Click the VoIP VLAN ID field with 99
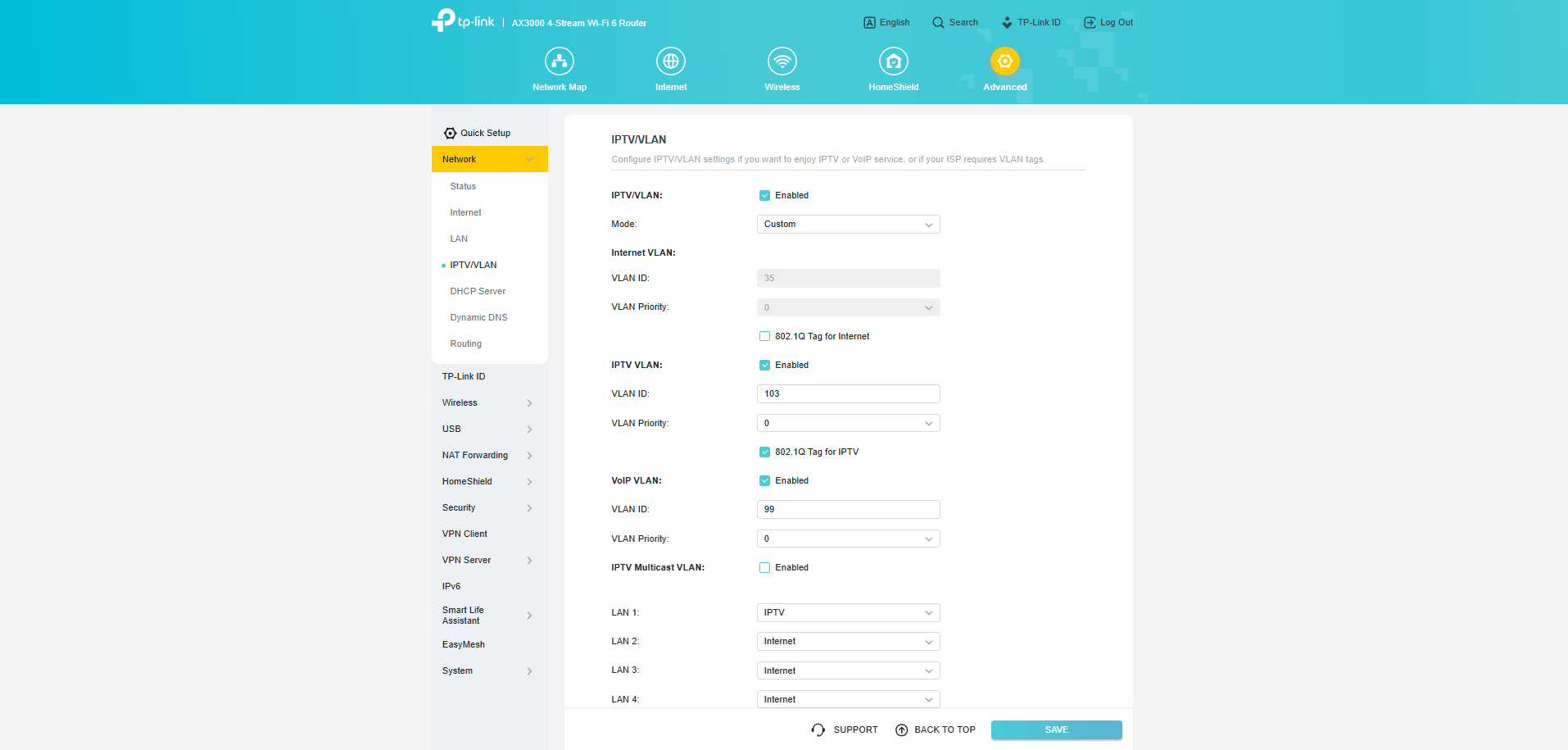The image size is (1568, 750). 848,509
